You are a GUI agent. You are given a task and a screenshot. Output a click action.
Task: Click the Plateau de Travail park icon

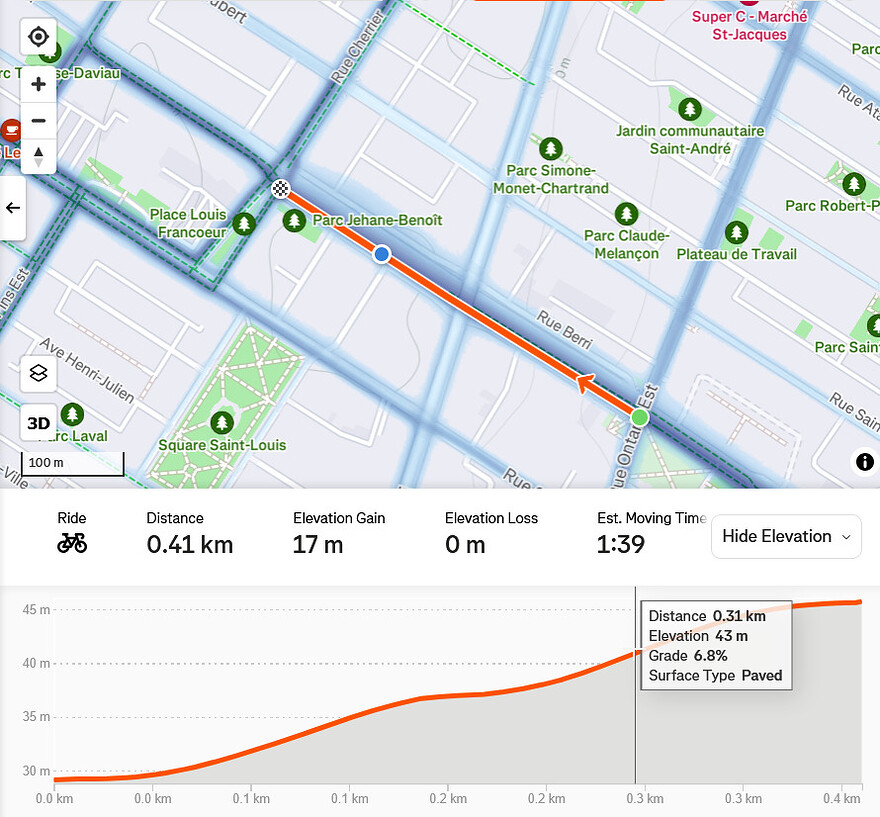point(737,232)
